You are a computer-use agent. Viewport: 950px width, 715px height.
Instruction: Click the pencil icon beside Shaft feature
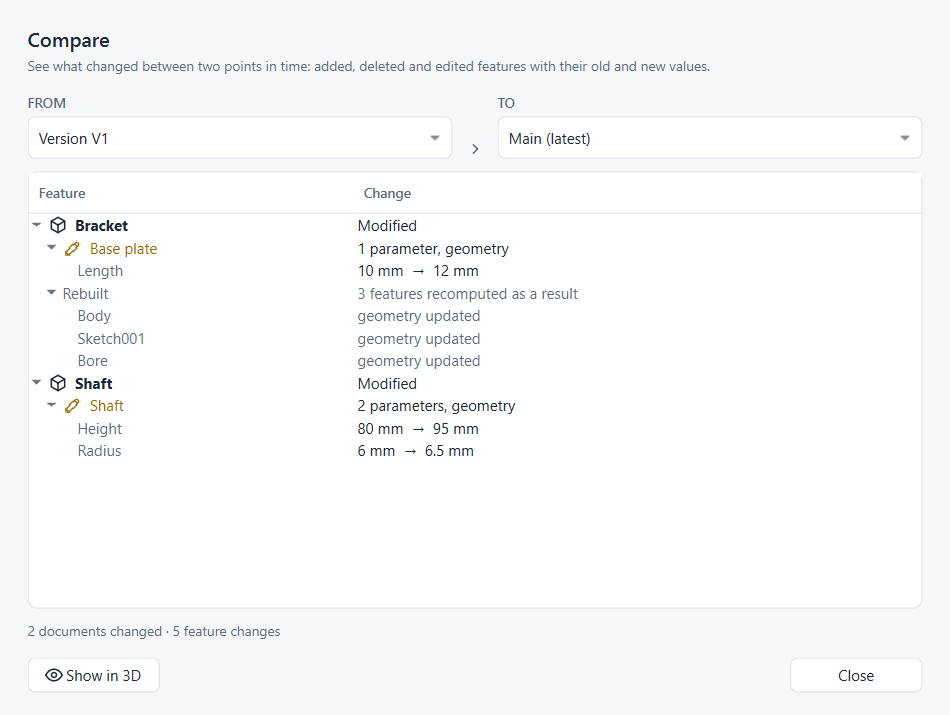pos(72,406)
